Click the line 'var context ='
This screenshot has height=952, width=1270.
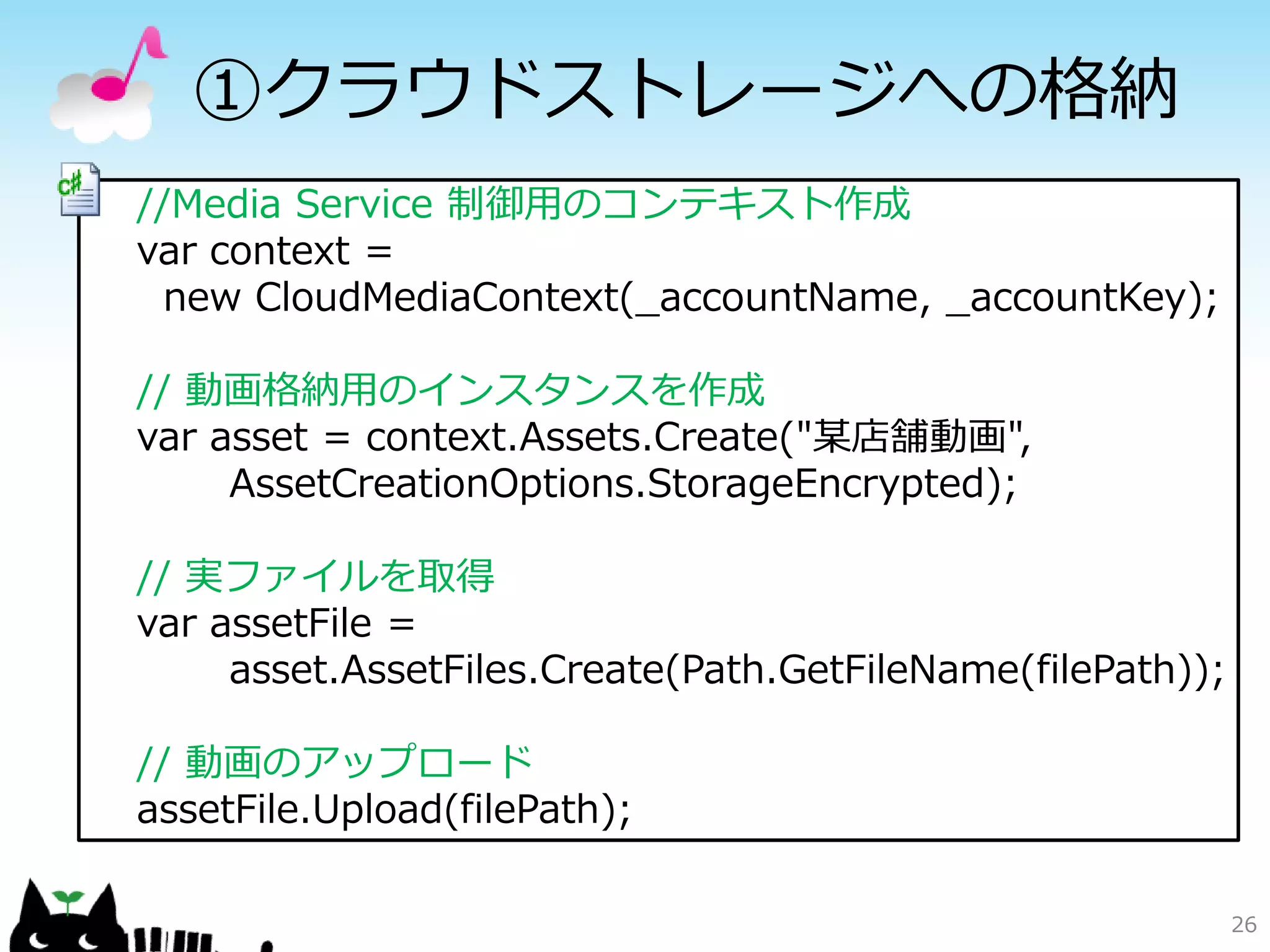click(x=265, y=251)
